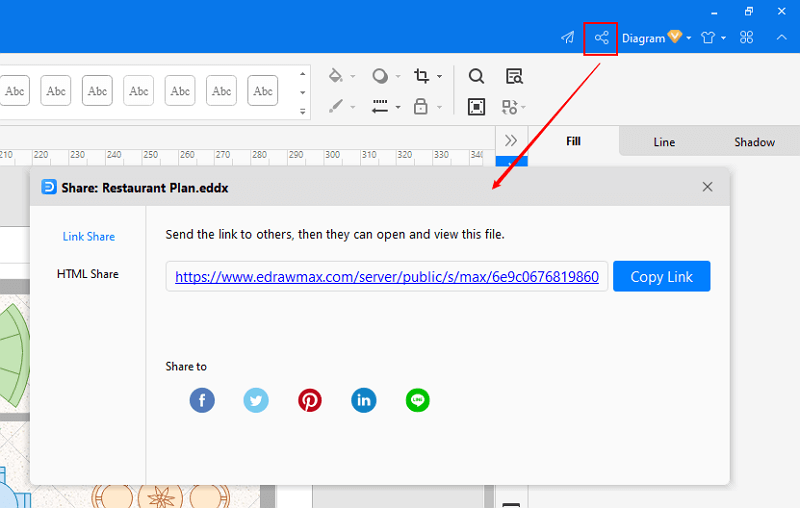Share to LinkedIn
Screen dimensions: 800x508
(364, 400)
